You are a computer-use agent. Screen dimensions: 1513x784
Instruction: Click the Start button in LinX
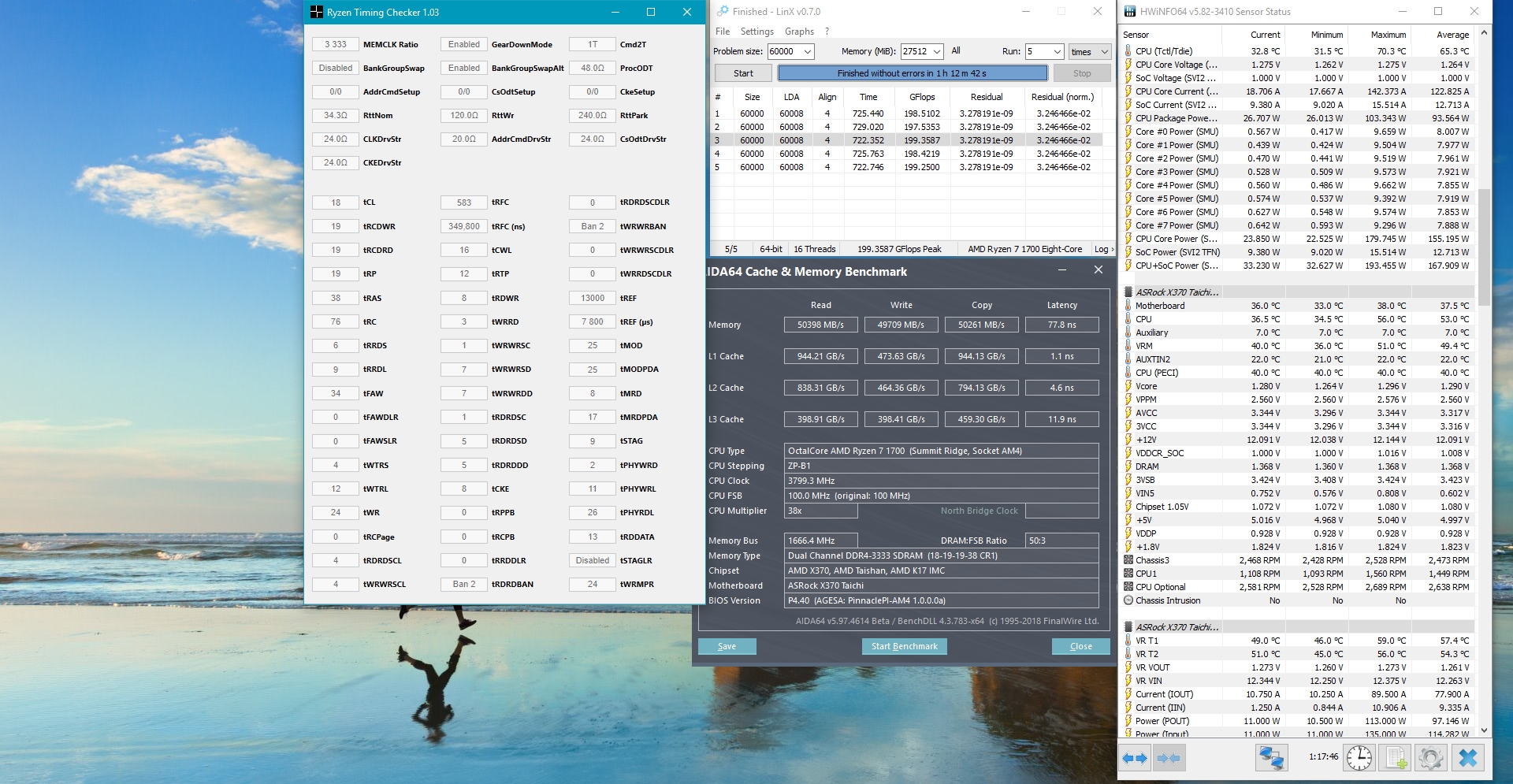(743, 73)
